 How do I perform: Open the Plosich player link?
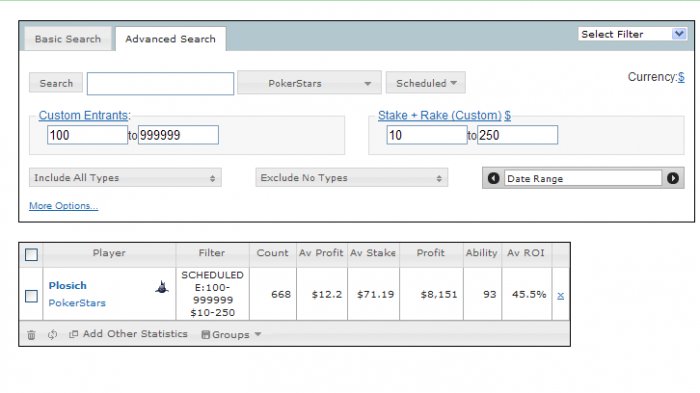click(67, 285)
